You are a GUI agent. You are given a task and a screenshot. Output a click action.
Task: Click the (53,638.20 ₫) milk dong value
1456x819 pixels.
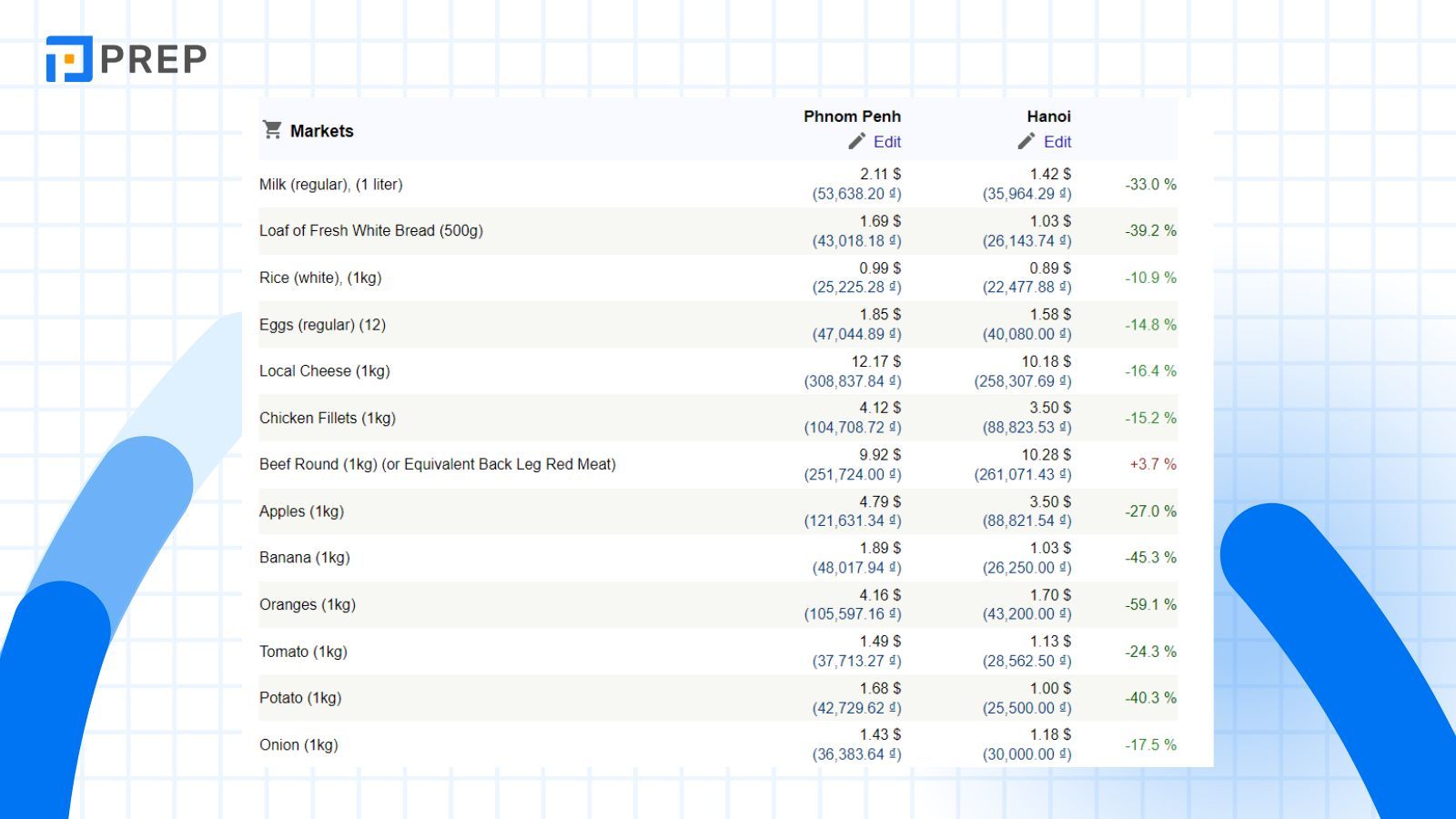[x=856, y=194]
